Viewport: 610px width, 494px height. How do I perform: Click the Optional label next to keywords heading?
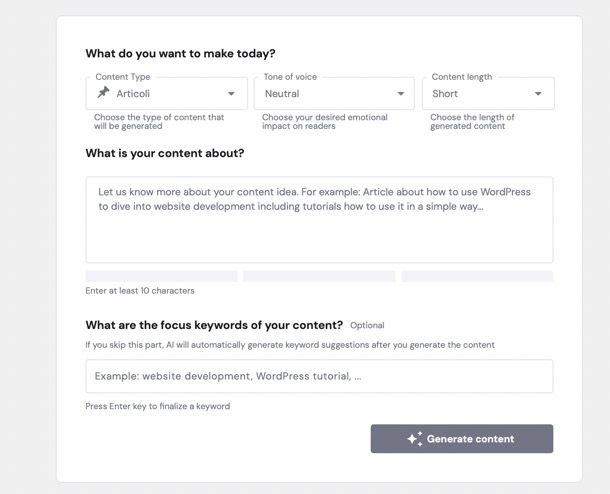[x=367, y=325]
